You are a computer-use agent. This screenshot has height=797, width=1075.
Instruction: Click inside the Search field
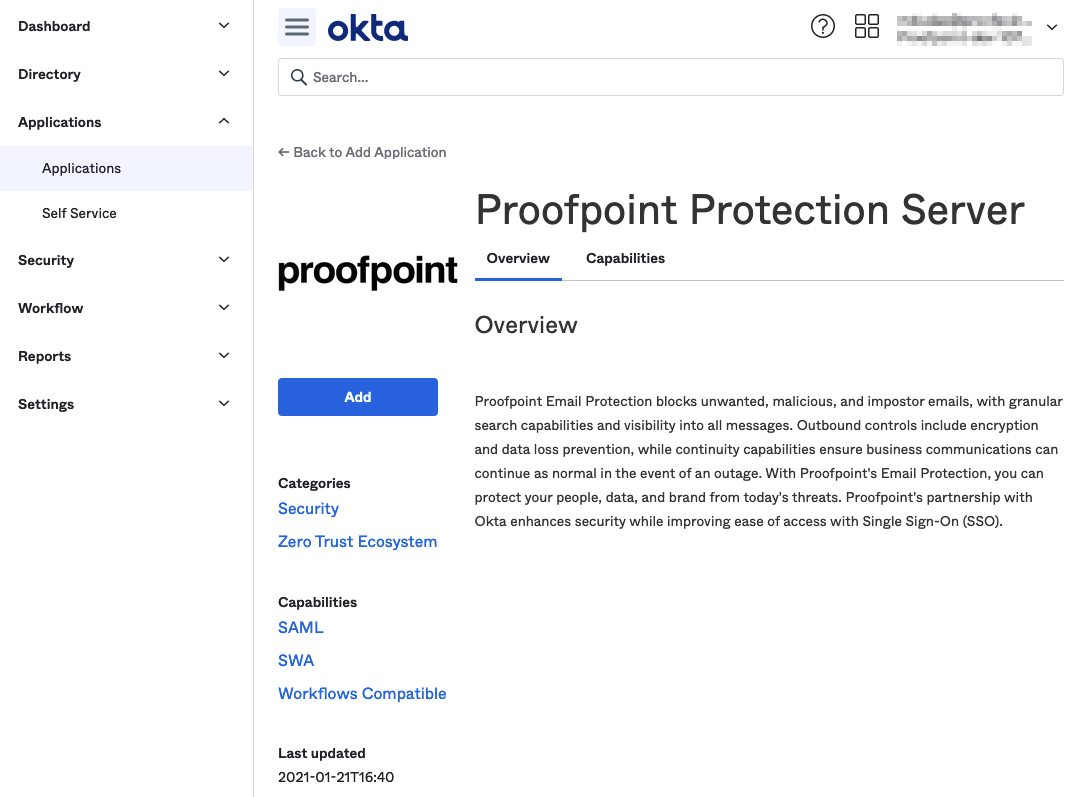(670, 76)
